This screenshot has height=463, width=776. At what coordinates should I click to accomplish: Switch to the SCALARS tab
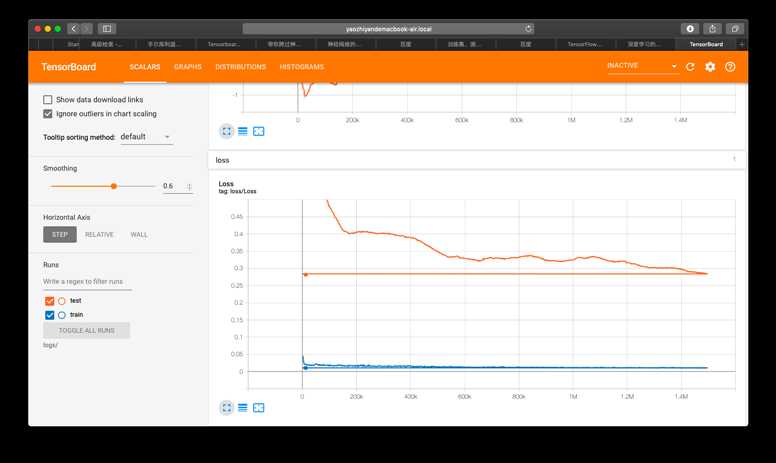[x=145, y=67]
